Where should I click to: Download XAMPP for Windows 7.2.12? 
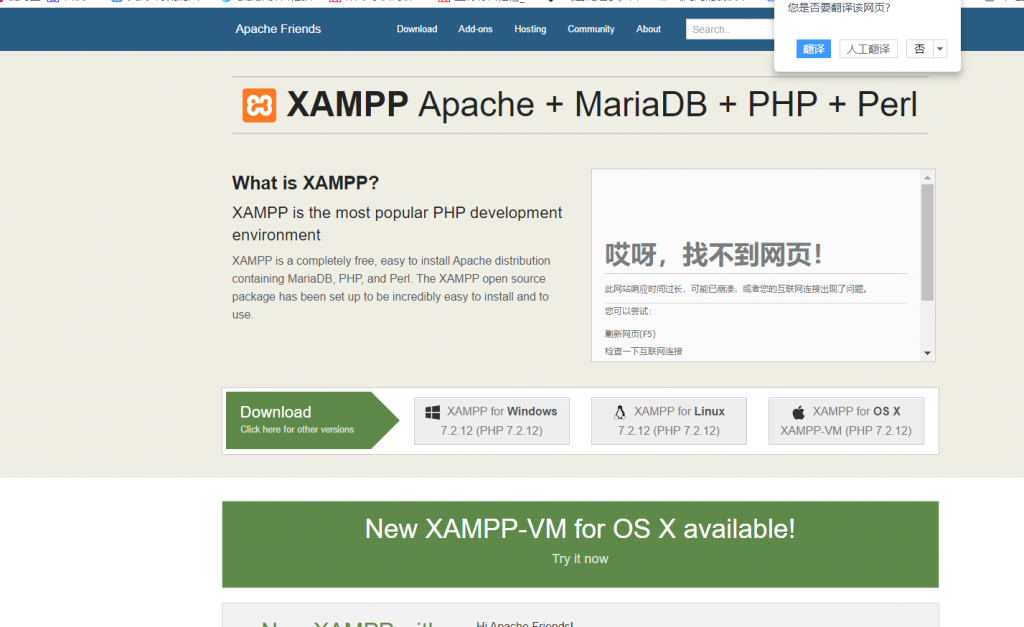click(x=492, y=421)
